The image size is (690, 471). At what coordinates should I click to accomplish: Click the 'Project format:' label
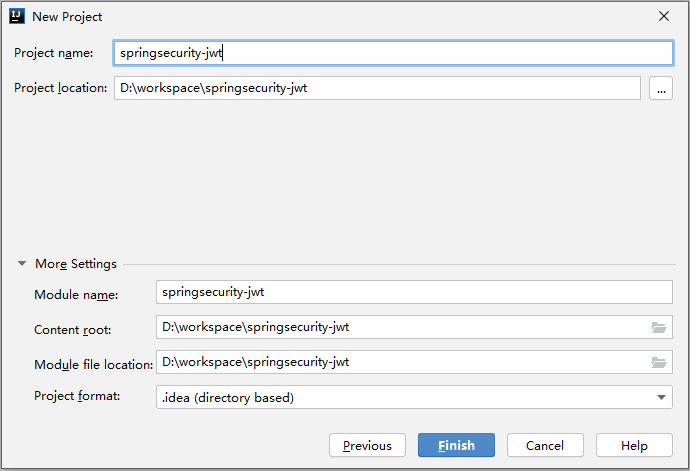pyautogui.click(x=77, y=396)
